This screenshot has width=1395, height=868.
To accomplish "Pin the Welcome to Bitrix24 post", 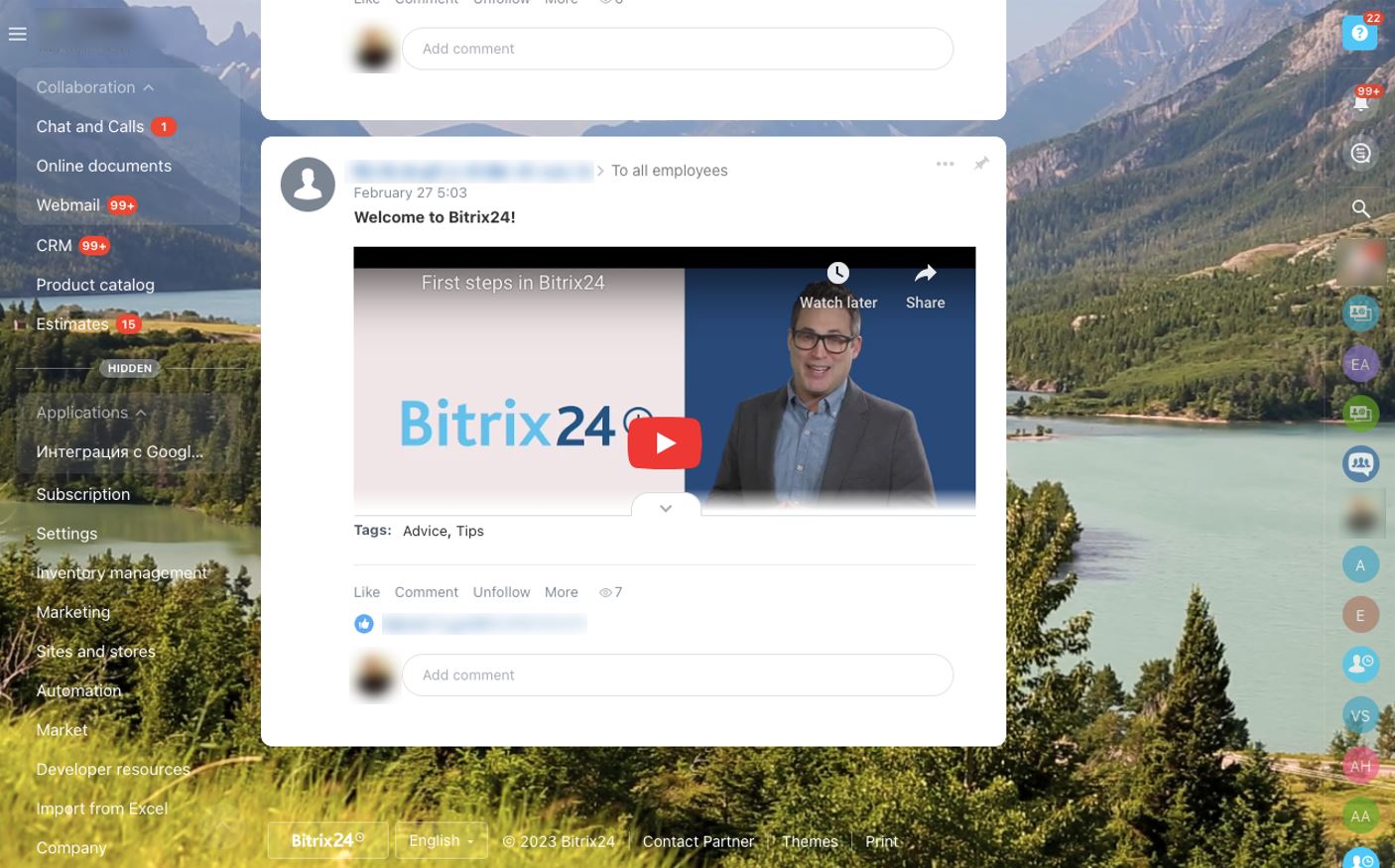I will point(981,163).
